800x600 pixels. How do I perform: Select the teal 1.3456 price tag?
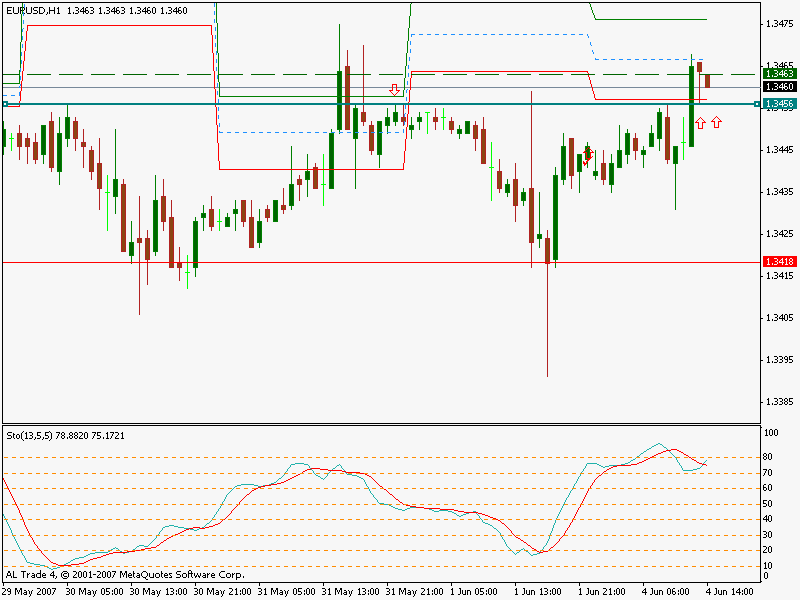[x=779, y=104]
